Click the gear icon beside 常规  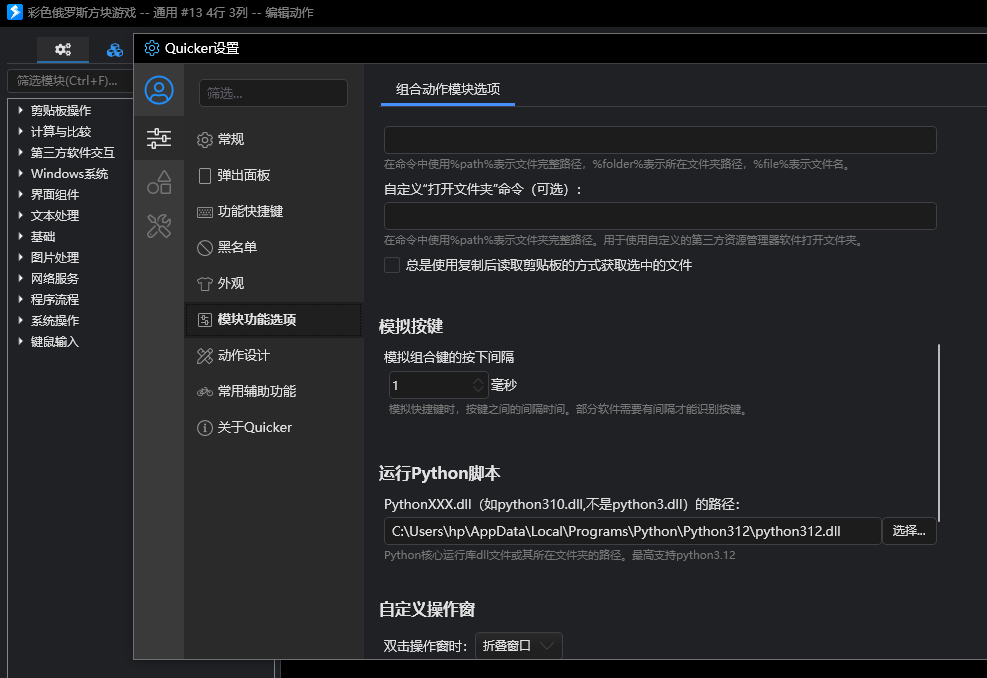205,140
